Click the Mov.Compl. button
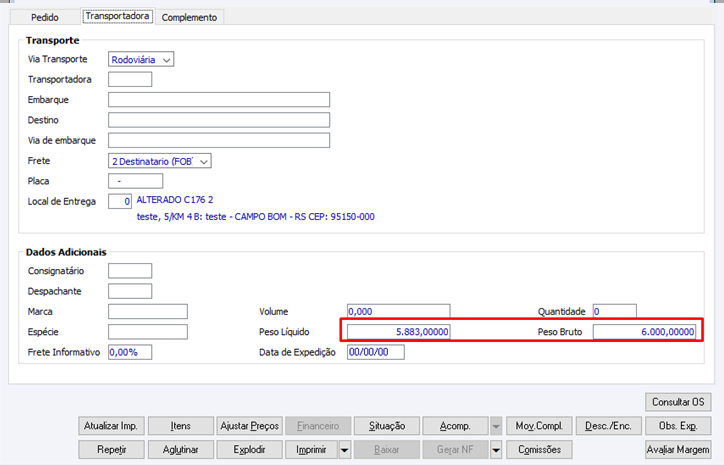The height and width of the screenshot is (465, 724). [539, 426]
